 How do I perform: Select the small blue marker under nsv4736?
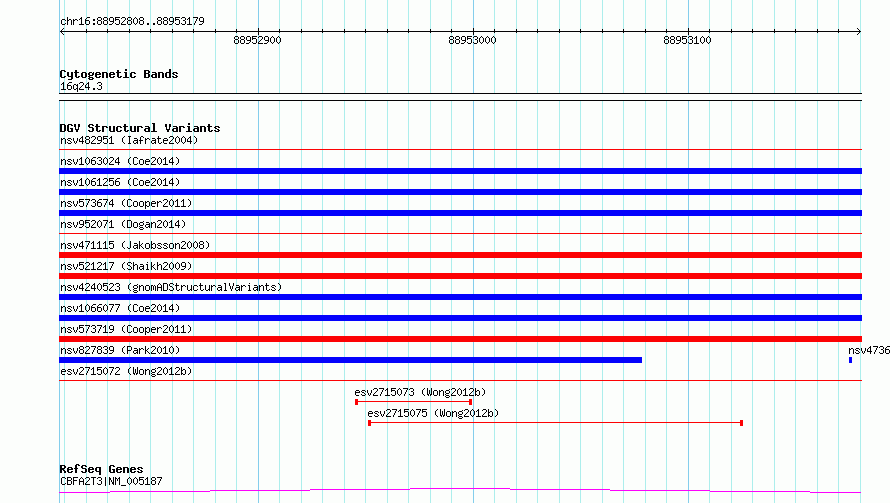coord(850,360)
